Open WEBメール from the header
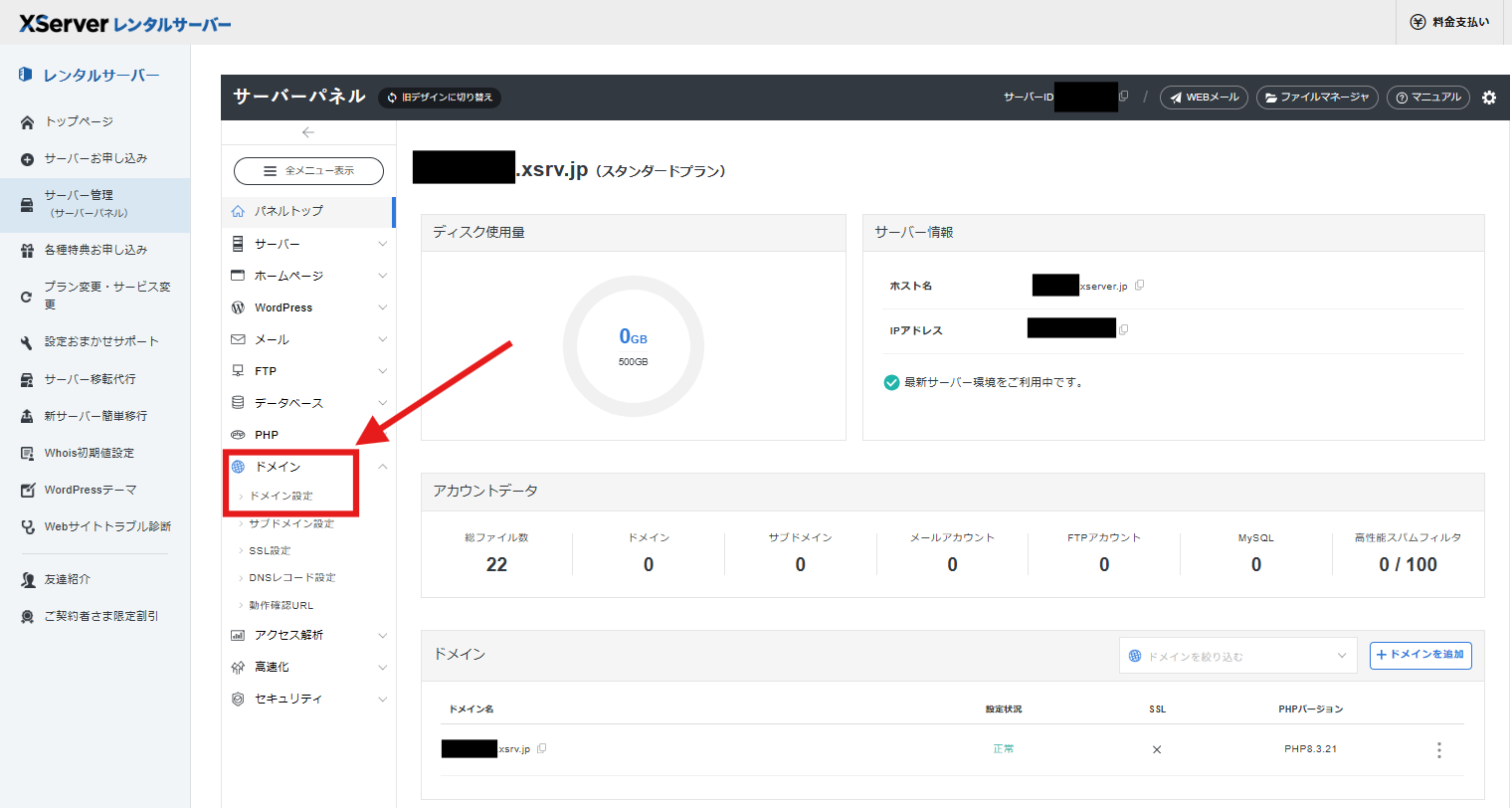Screen dimensions: 1512x808 (x=1204, y=98)
